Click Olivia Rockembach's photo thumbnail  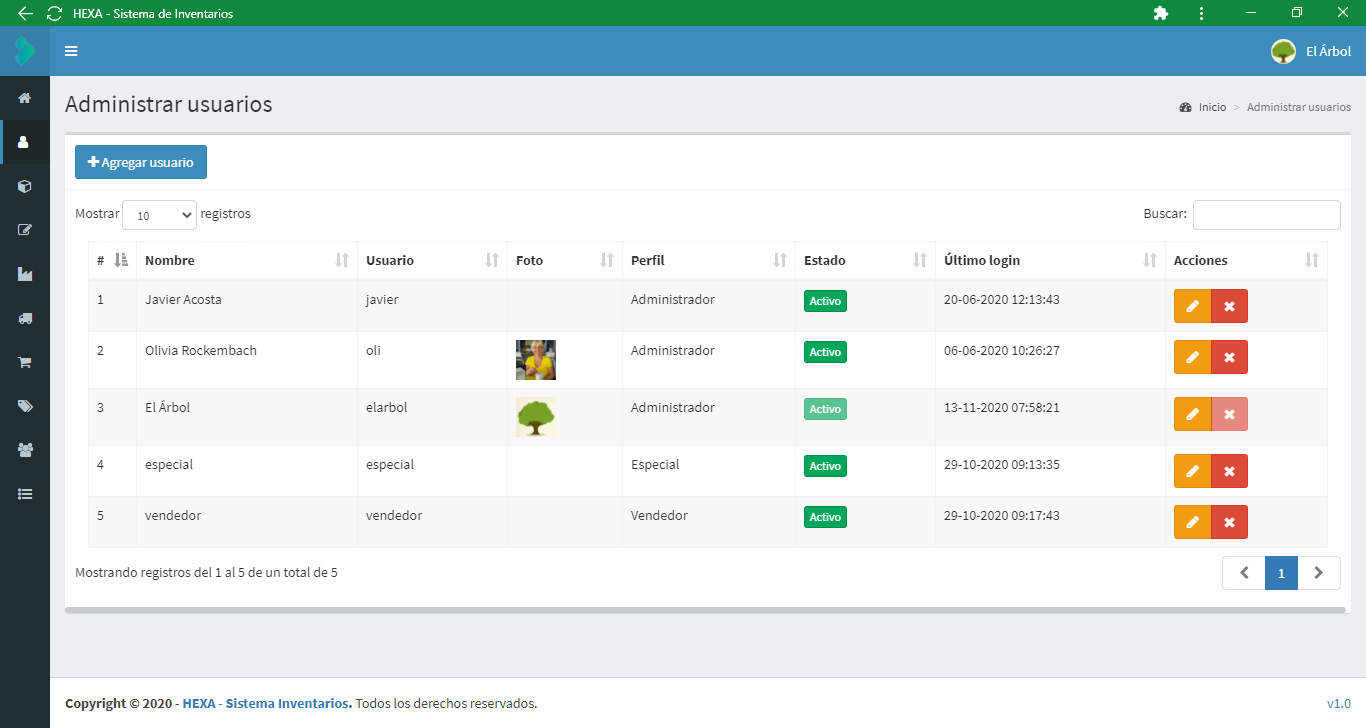pyautogui.click(x=536, y=360)
